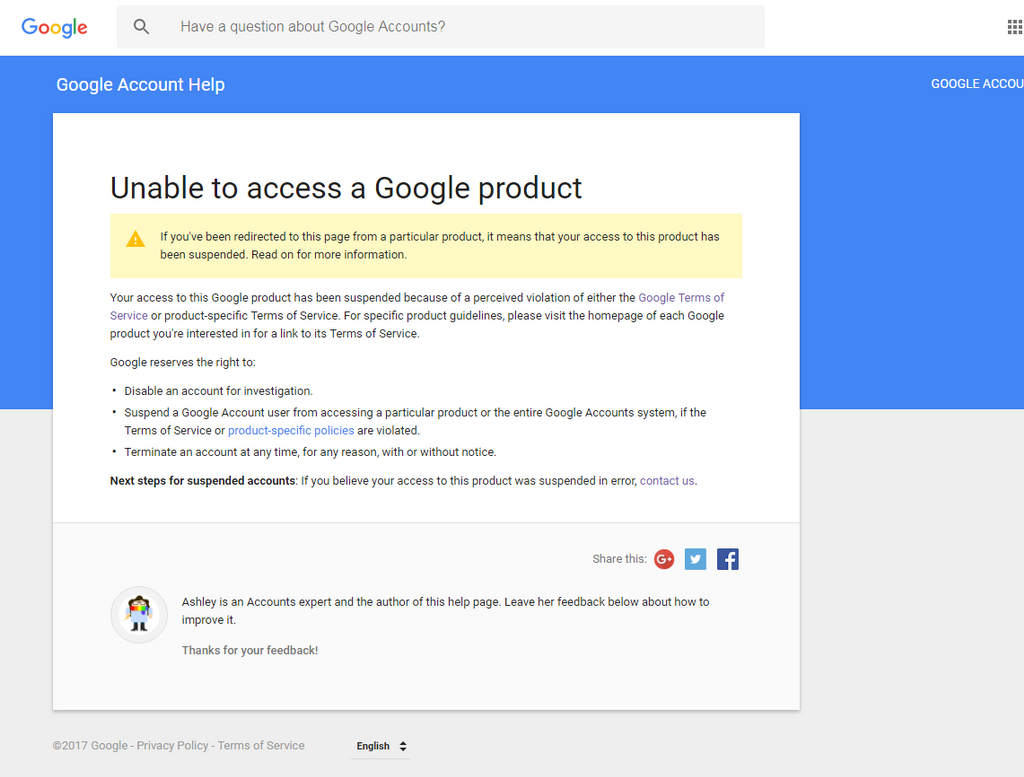Viewport: 1024px width, 777px height.
Task: Click Ashley's author avatar
Action: click(x=139, y=614)
